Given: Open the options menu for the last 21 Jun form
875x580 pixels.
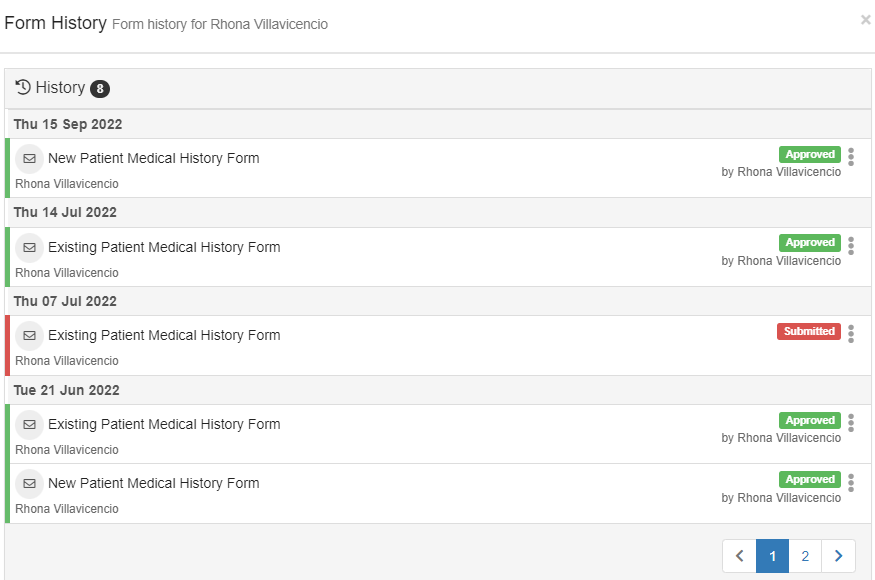Looking at the screenshot, I should (851, 483).
